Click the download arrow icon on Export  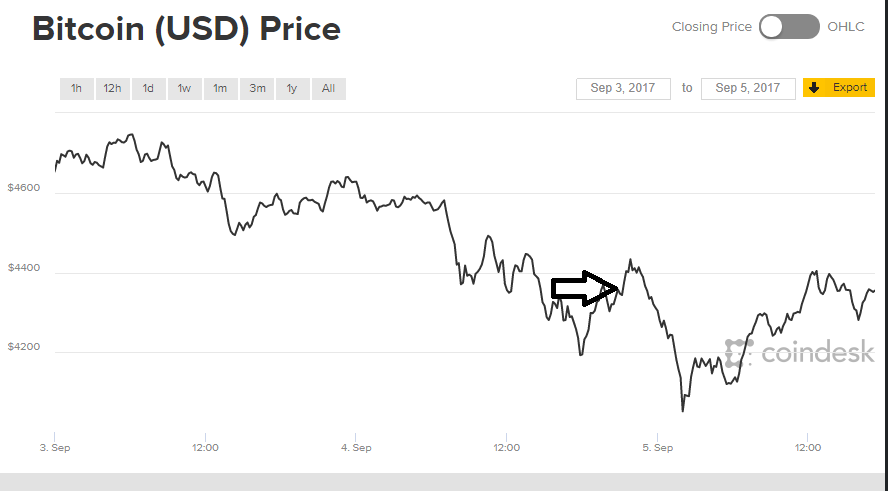(814, 88)
